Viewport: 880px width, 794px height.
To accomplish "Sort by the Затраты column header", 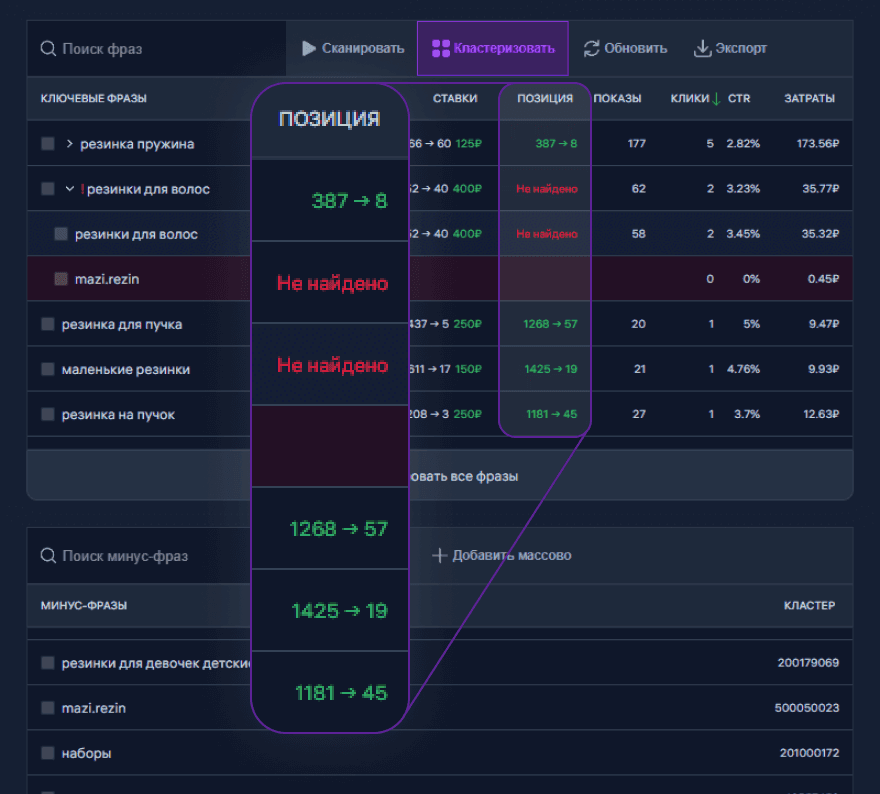I will [809, 98].
